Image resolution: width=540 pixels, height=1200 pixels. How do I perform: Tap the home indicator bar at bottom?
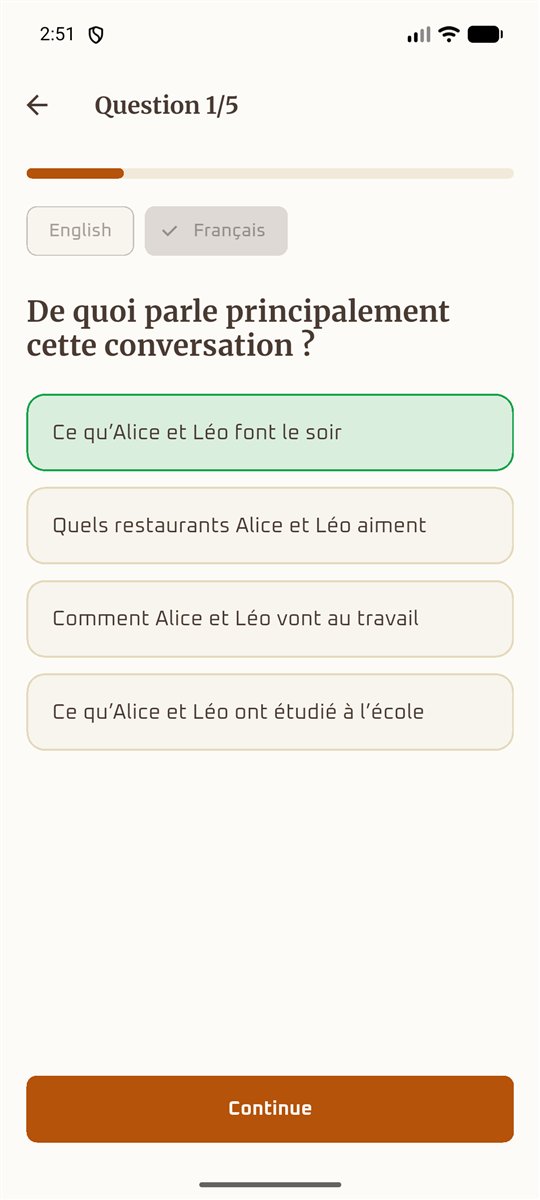(270, 1184)
